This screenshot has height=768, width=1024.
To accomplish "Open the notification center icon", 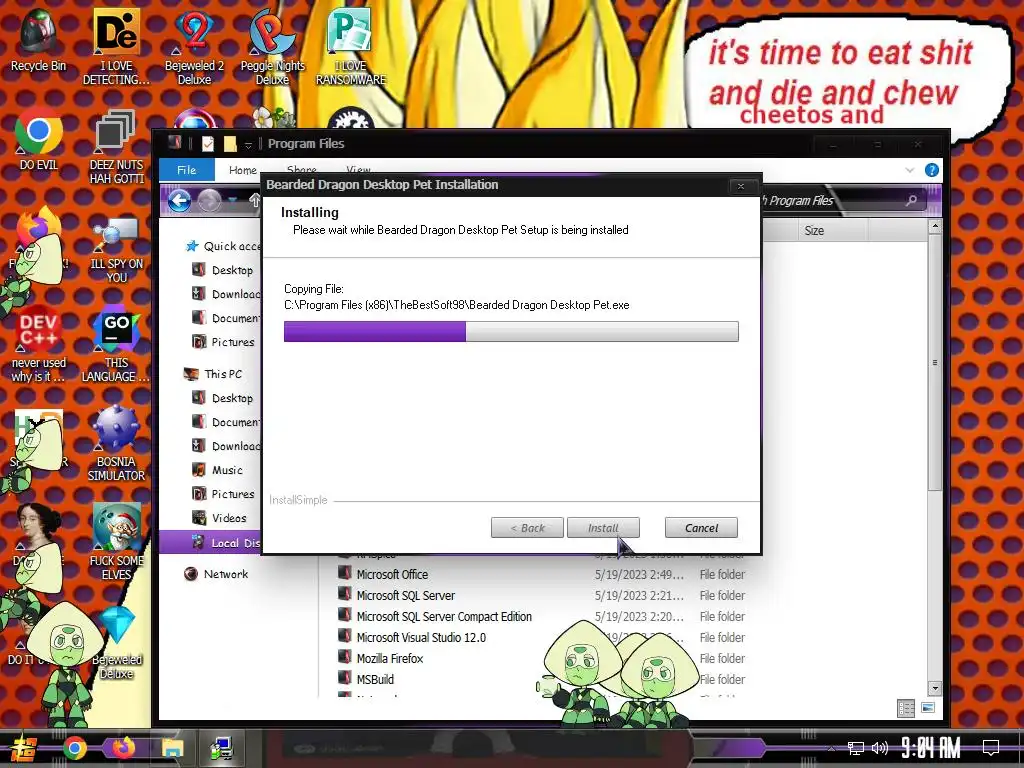I will point(991,748).
